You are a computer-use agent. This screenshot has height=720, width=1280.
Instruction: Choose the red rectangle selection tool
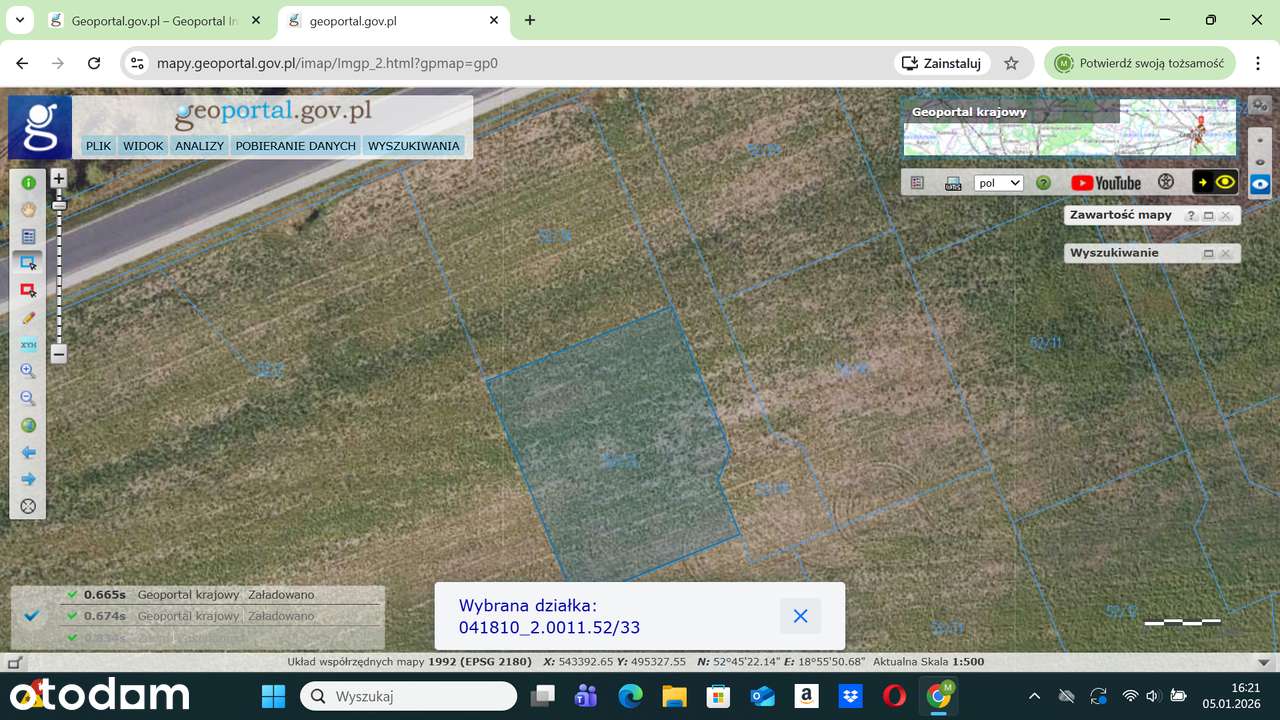28,290
